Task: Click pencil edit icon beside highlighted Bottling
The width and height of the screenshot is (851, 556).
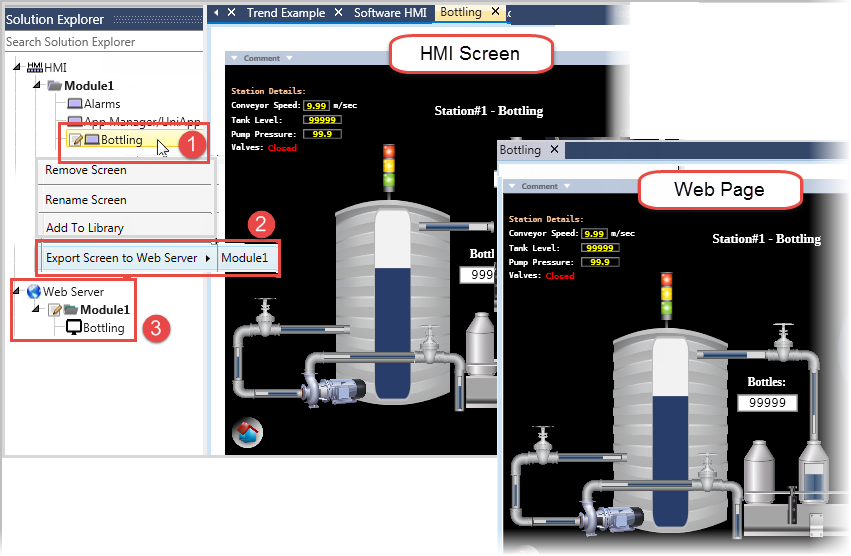Action: pos(77,140)
